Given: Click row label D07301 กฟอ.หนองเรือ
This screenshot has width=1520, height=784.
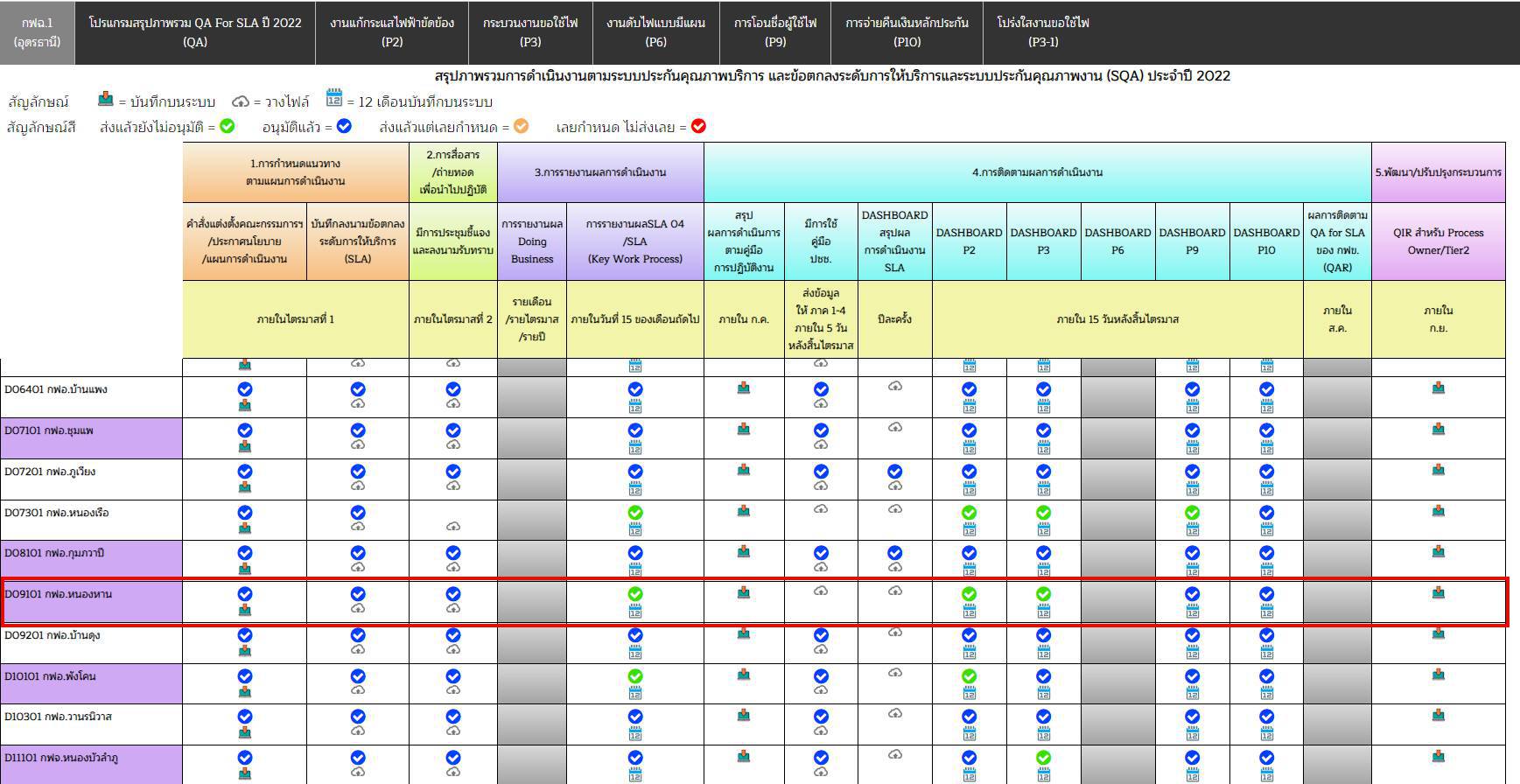Looking at the screenshot, I should pos(57,513).
